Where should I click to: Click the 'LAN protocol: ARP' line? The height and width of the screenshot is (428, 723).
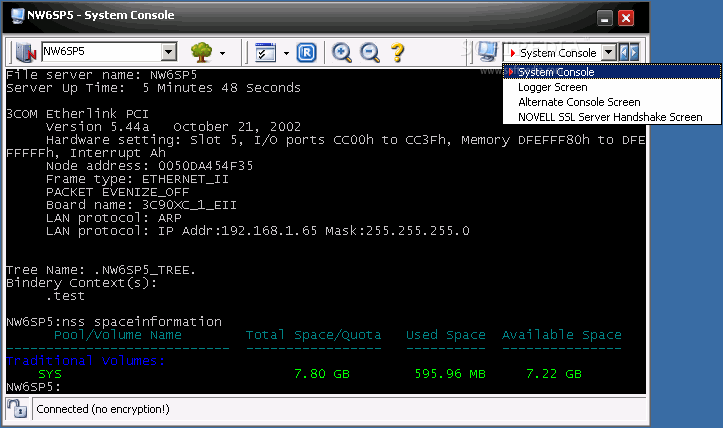[x=113, y=218]
